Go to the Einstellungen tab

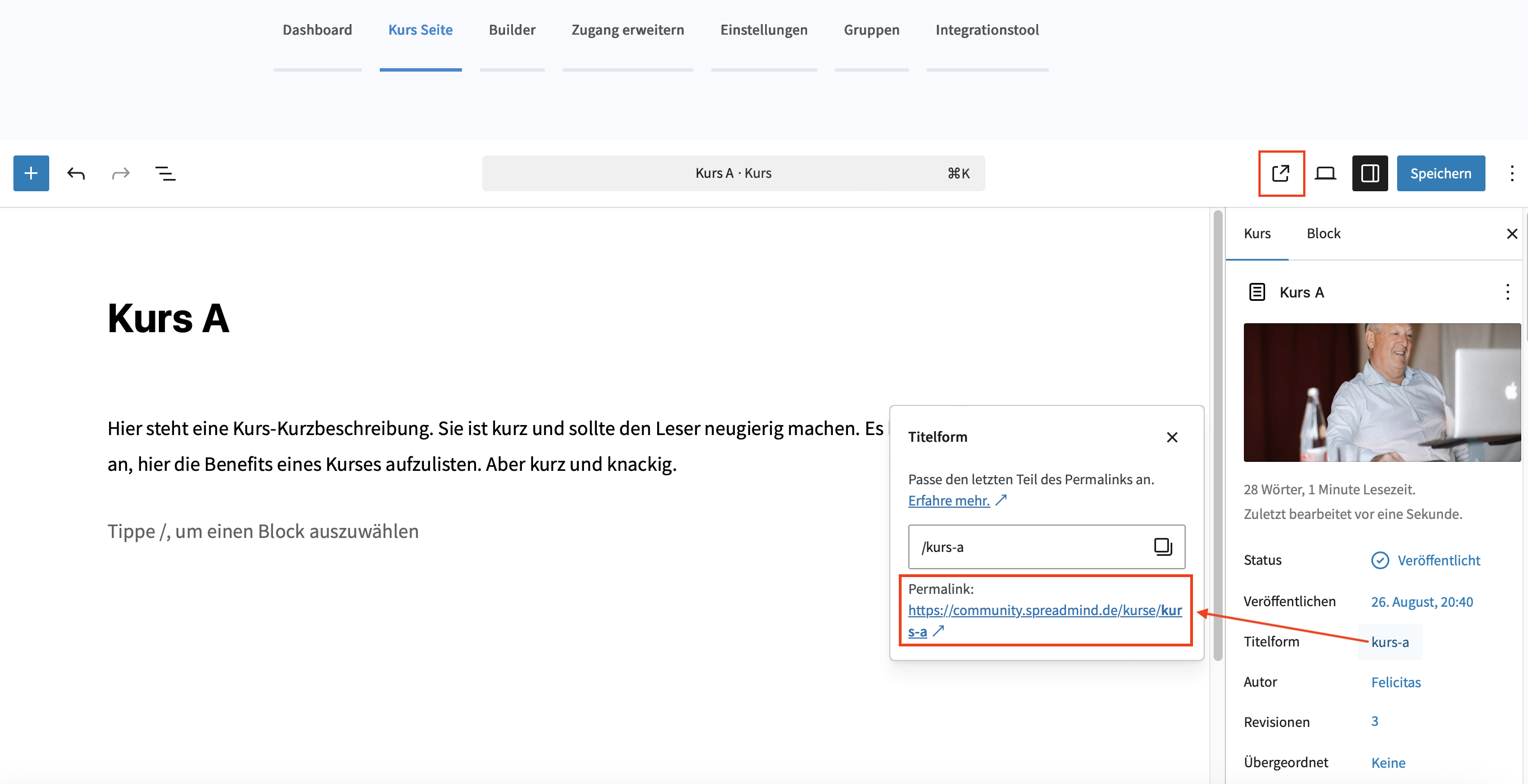pyautogui.click(x=763, y=30)
